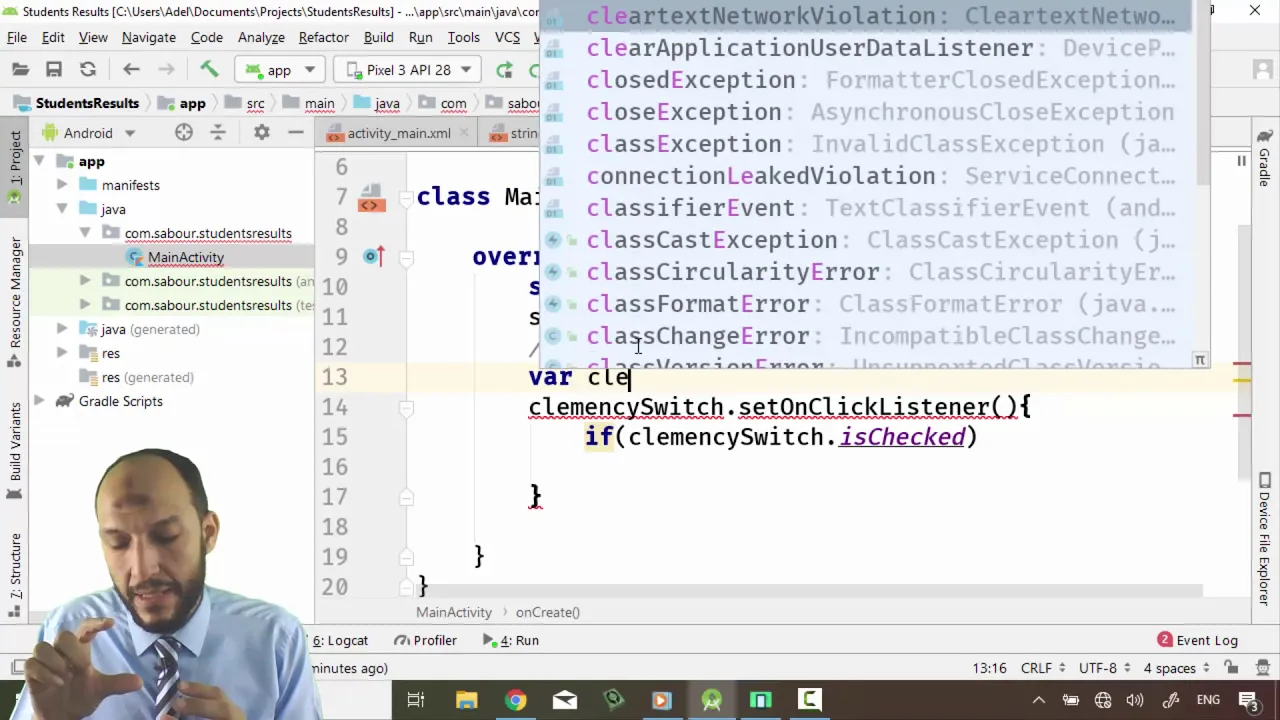Click the onCreate() breadcrumb below the editor
Screen dimensions: 1280x720
(x=547, y=612)
